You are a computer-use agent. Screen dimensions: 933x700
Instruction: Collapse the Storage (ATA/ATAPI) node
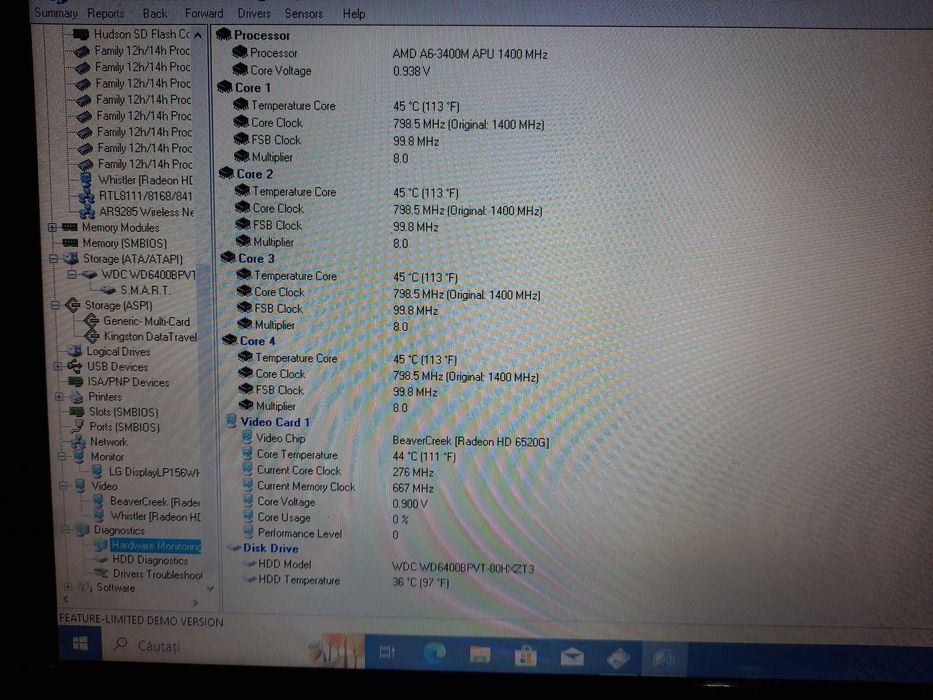tap(54, 259)
